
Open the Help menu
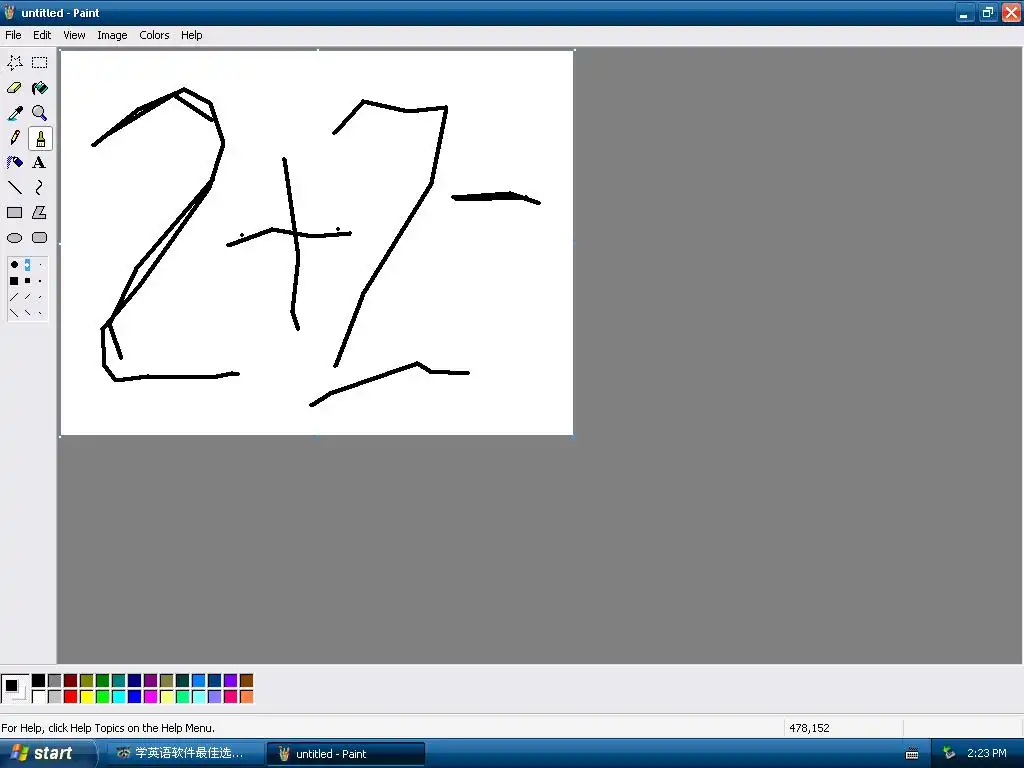(191, 35)
